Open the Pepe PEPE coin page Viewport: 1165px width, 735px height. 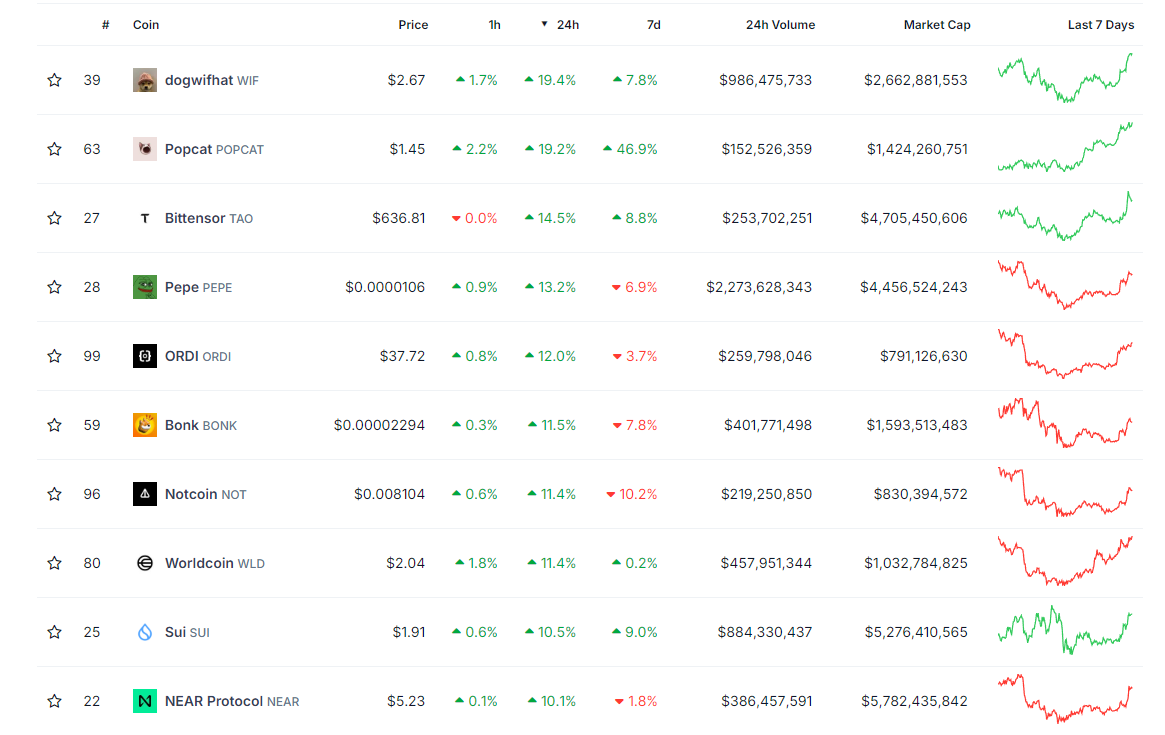coord(198,287)
